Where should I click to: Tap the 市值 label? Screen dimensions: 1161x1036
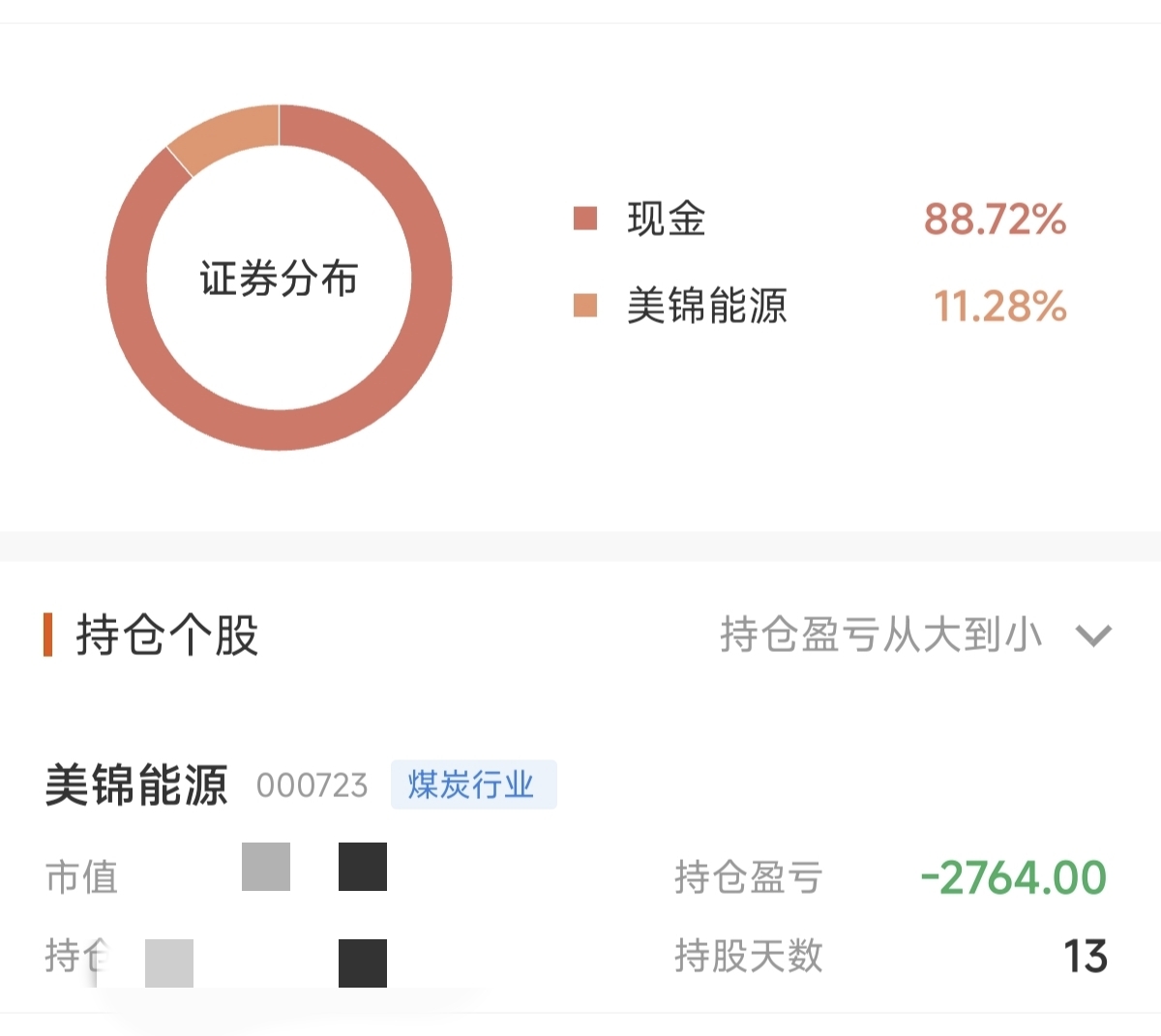[81, 878]
